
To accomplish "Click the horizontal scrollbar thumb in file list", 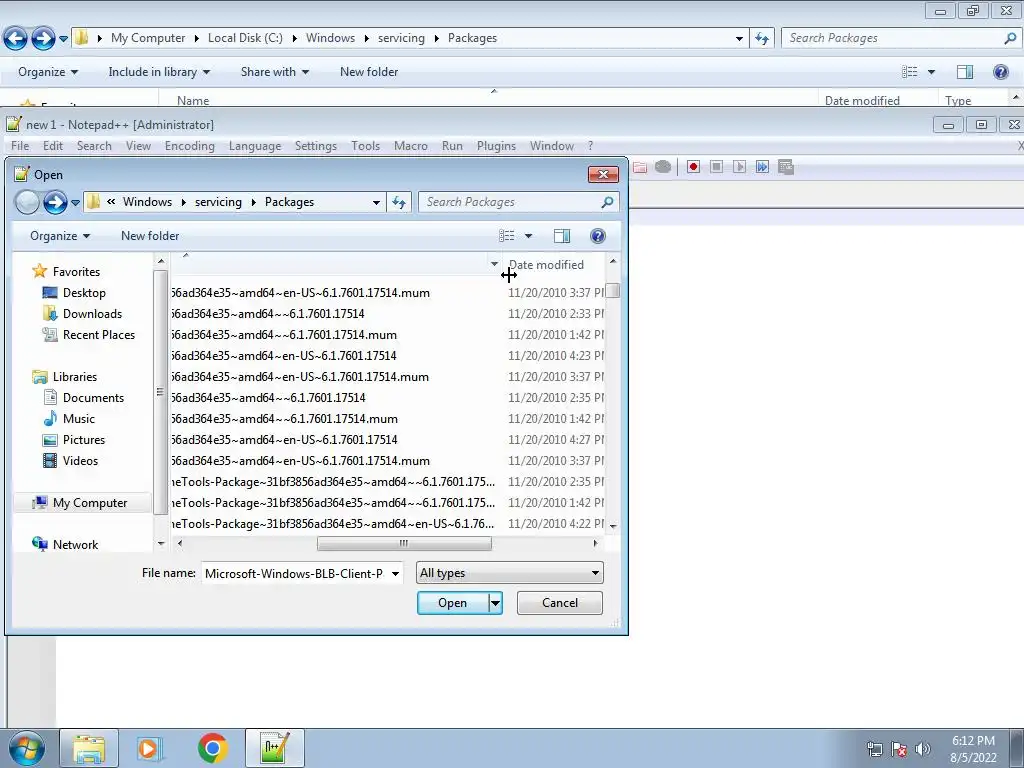I will [404, 543].
